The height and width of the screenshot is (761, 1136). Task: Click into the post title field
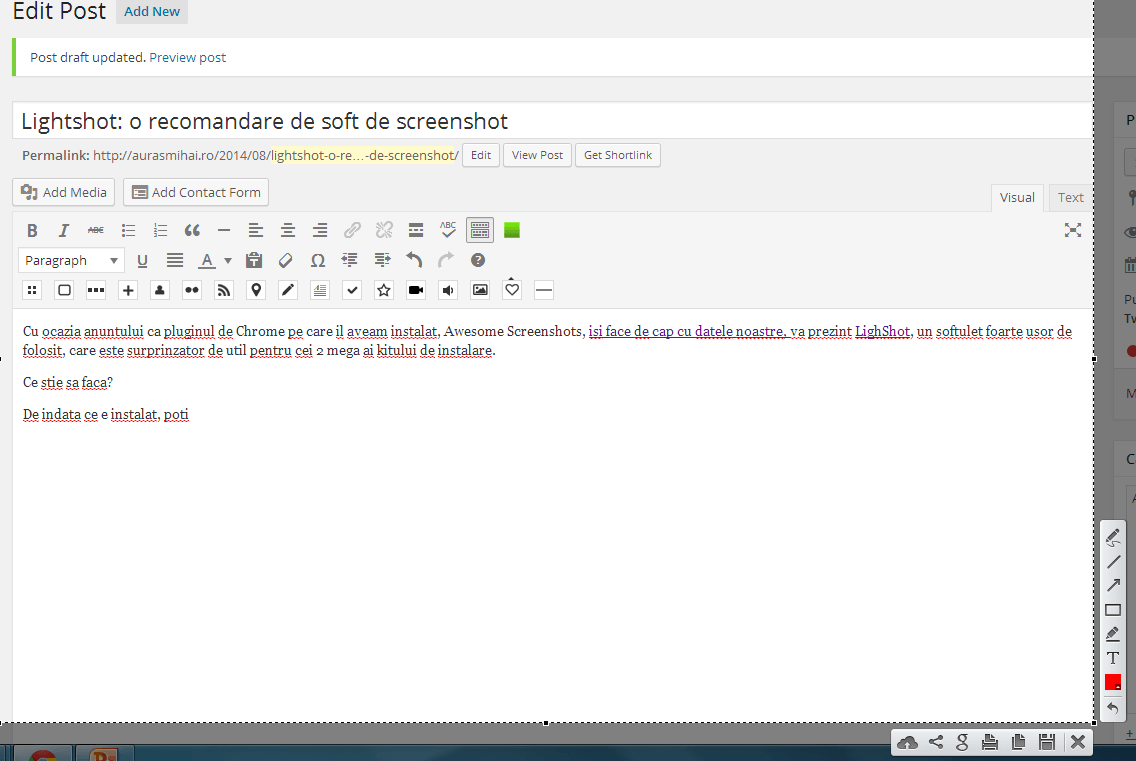(552, 120)
